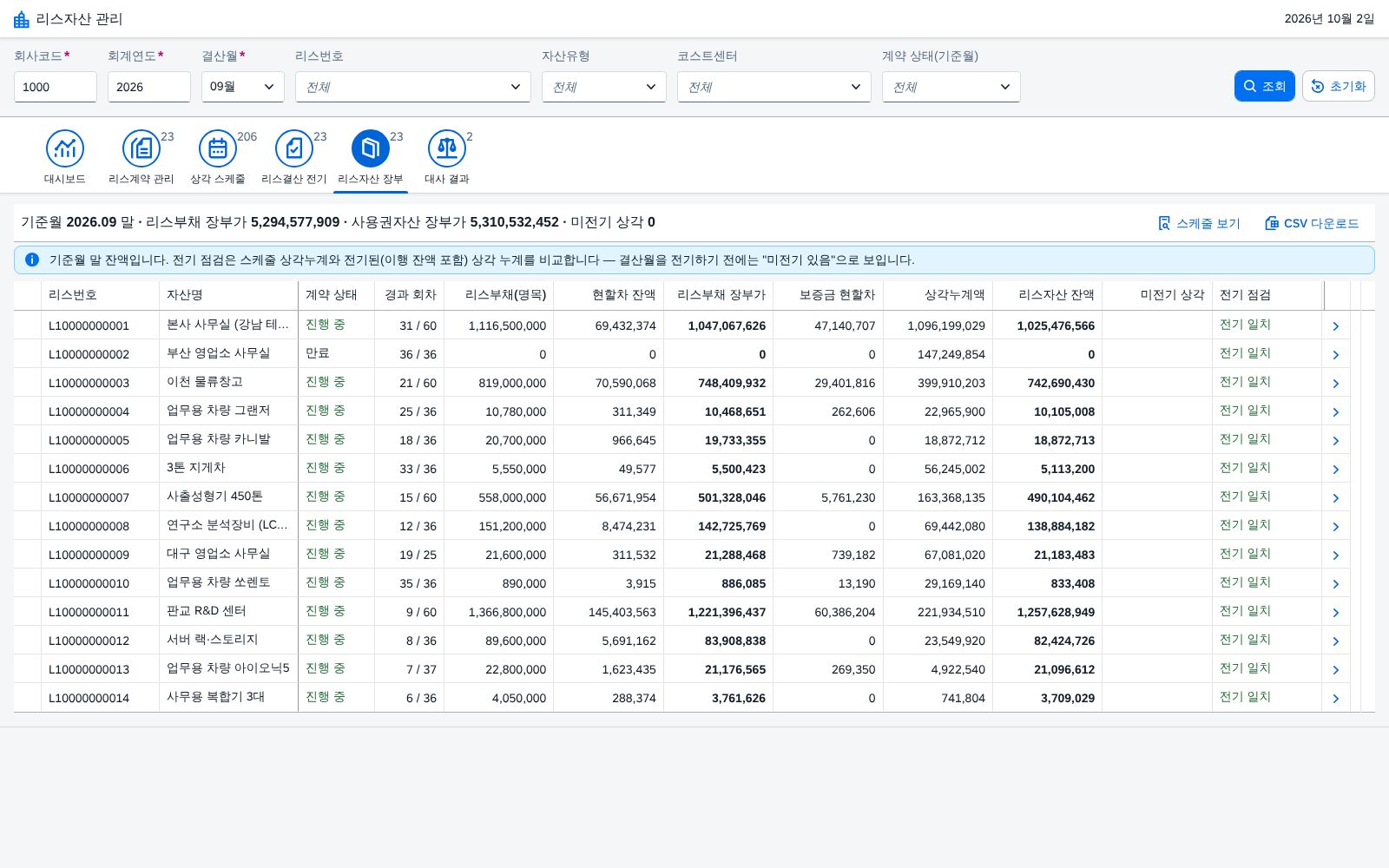The height and width of the screenshot is (868, 1389).
Task: Open the 대사 결과 scales icon
Action: (447, 148)
